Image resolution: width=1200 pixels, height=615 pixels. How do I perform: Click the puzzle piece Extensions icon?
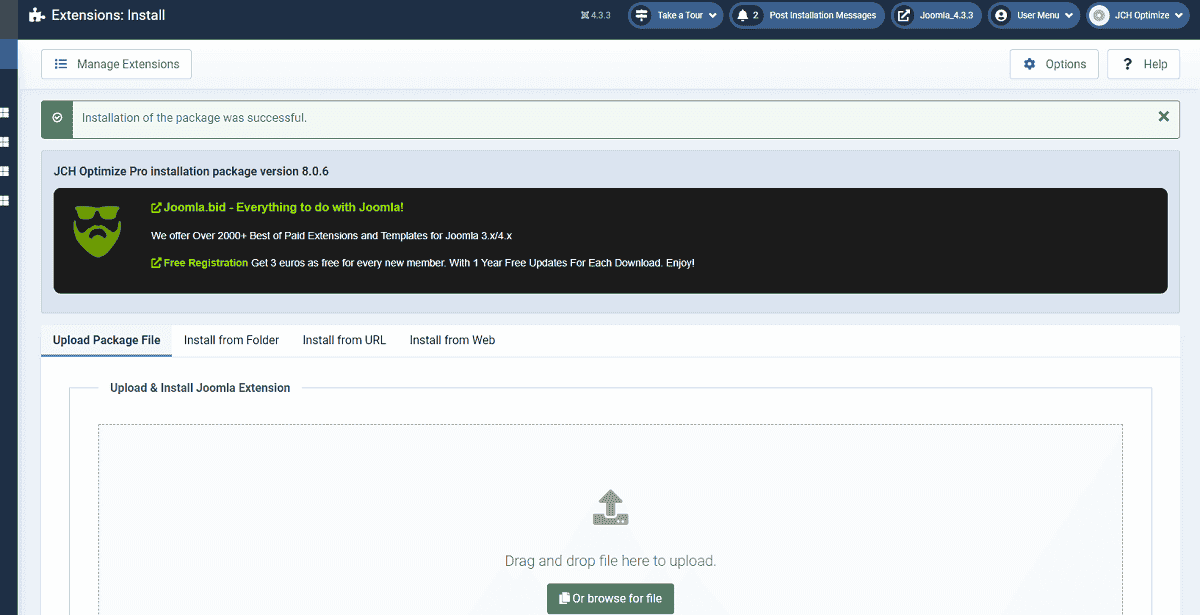pyautogui.click(x=37, y=15)
